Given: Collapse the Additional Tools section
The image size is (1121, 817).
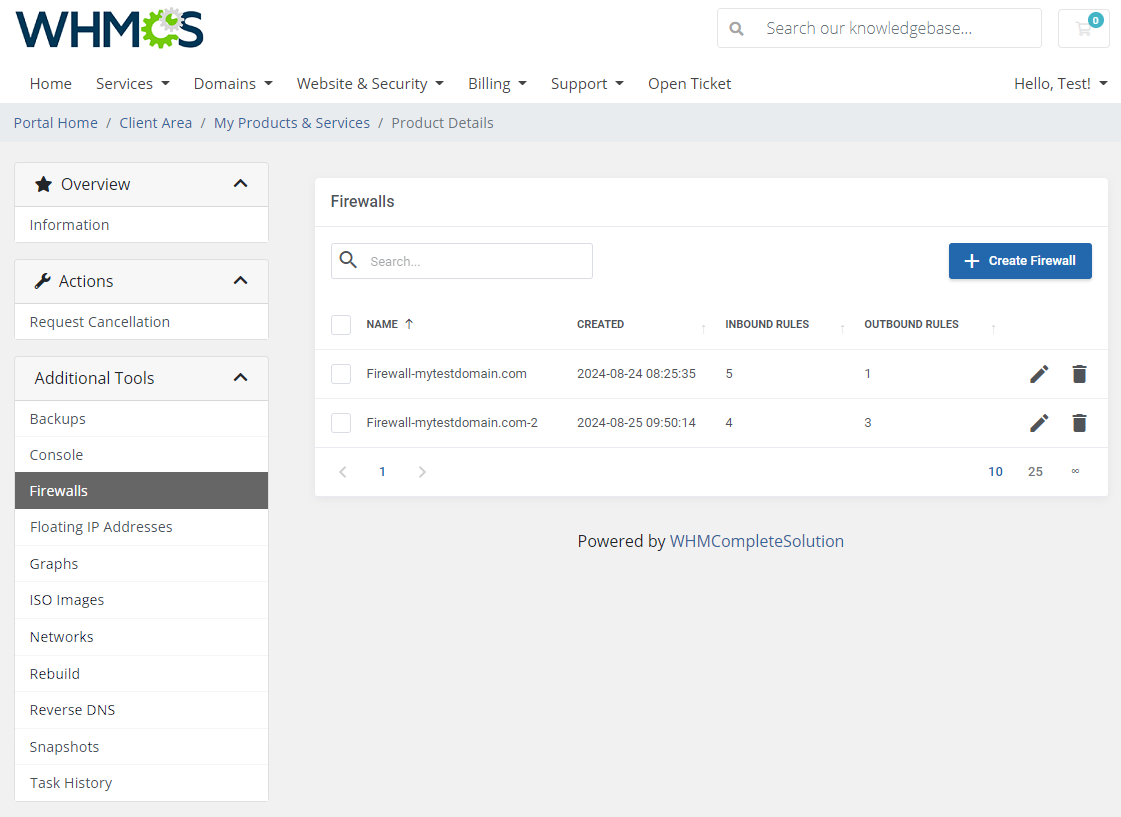Looking at the screenshot, I should [x=240, y=378].
